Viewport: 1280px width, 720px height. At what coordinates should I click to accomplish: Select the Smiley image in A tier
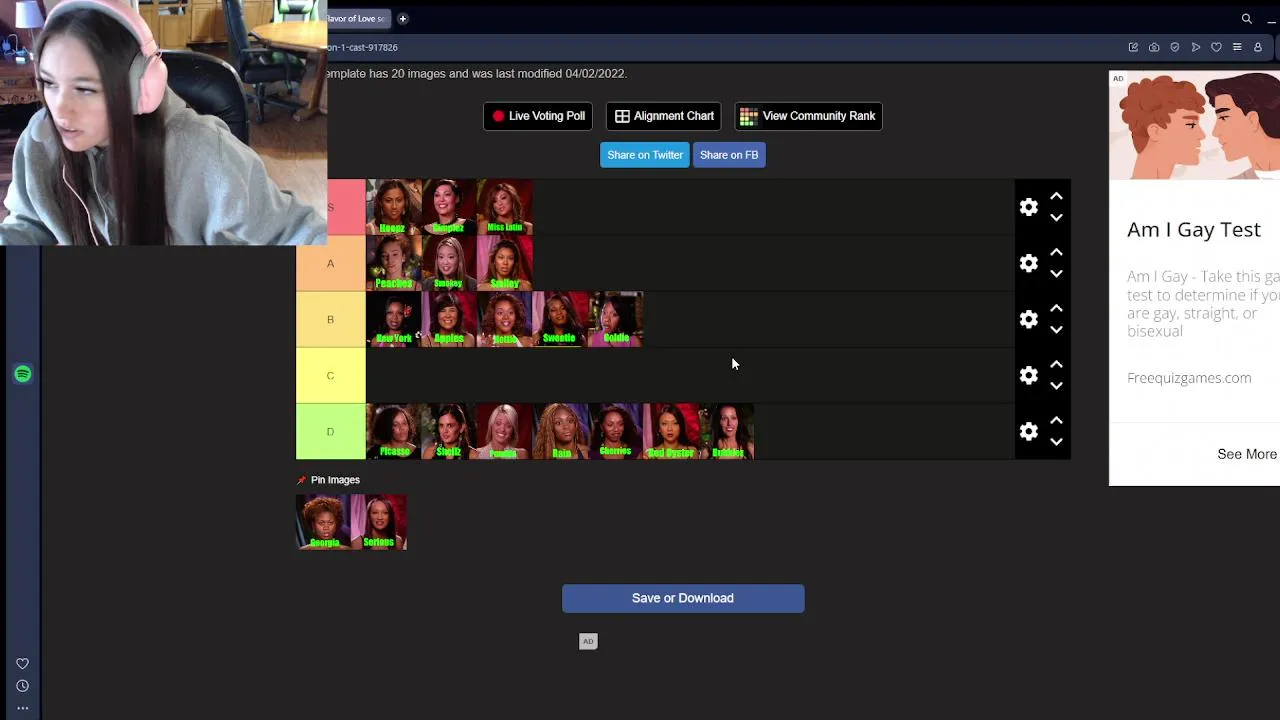tap(505, 263)
